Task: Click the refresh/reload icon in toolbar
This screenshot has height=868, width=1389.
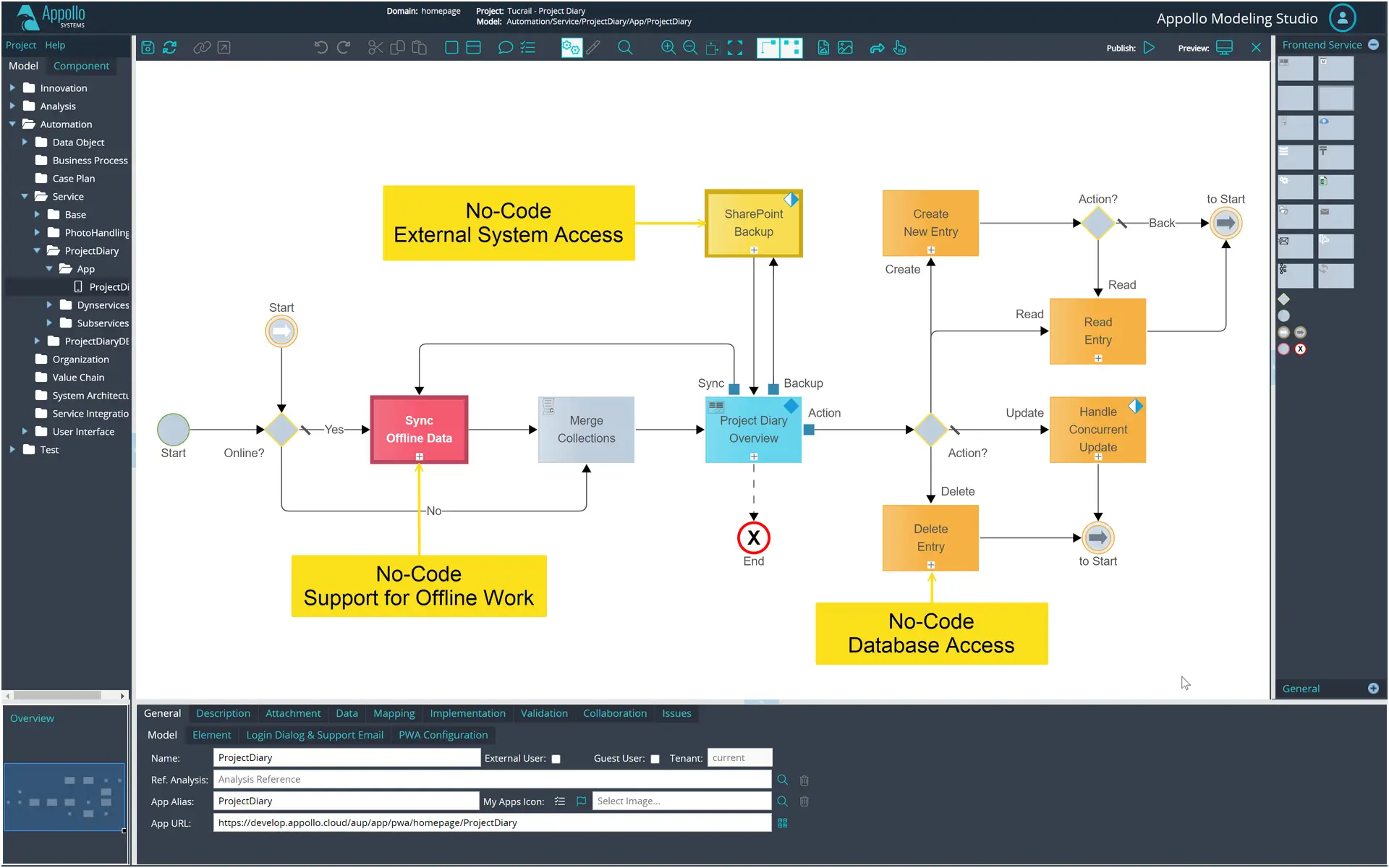Action: [169, 48]
